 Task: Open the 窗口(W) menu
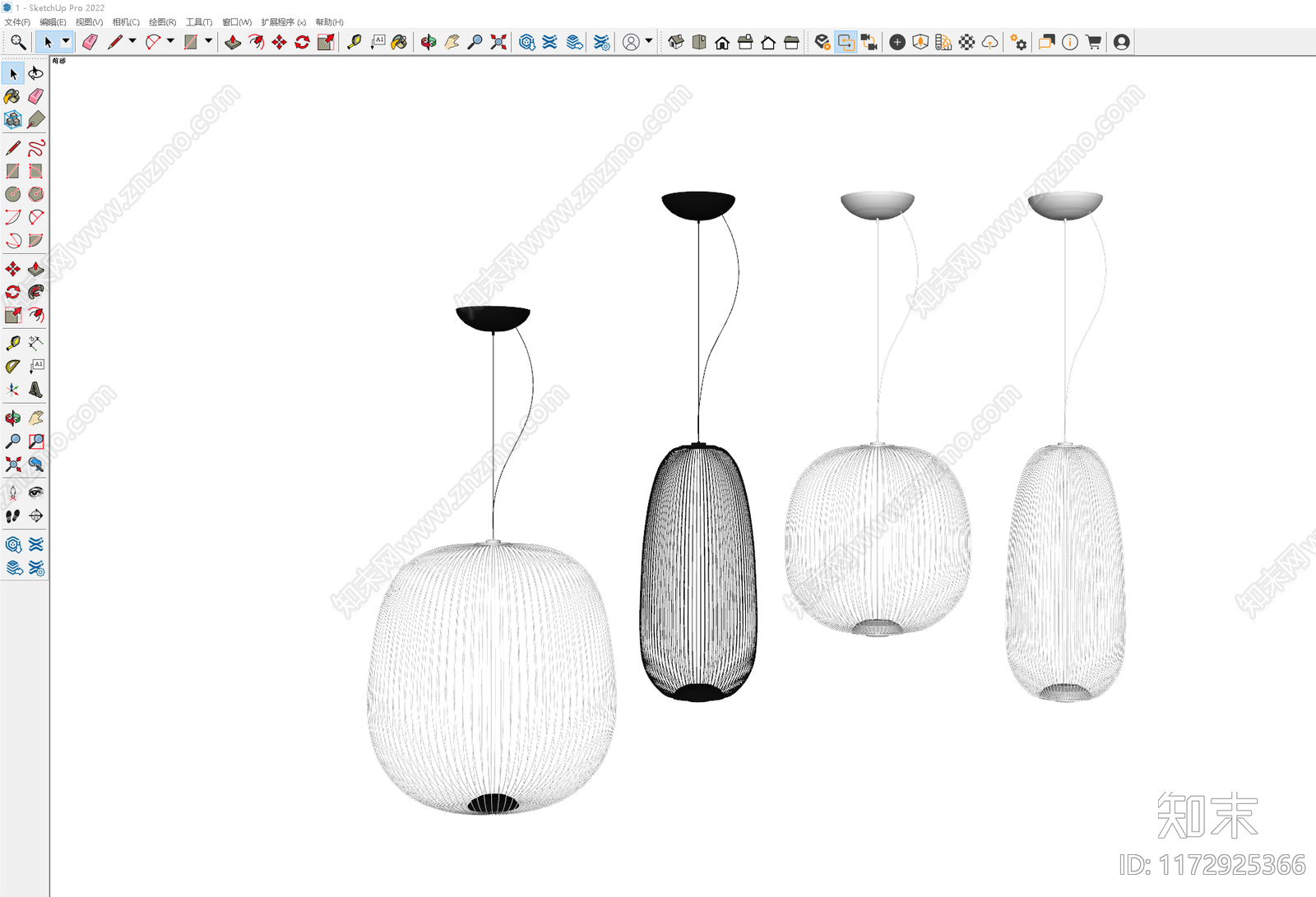click(x=237, y=22)
